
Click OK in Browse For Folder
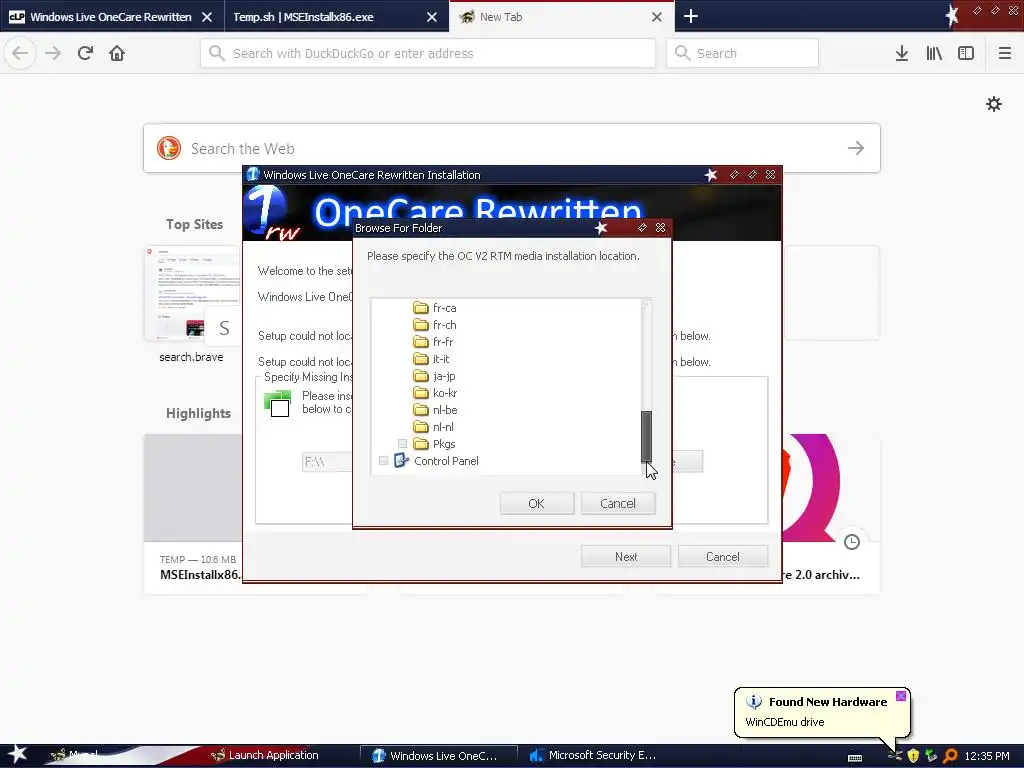coord(537,504)
